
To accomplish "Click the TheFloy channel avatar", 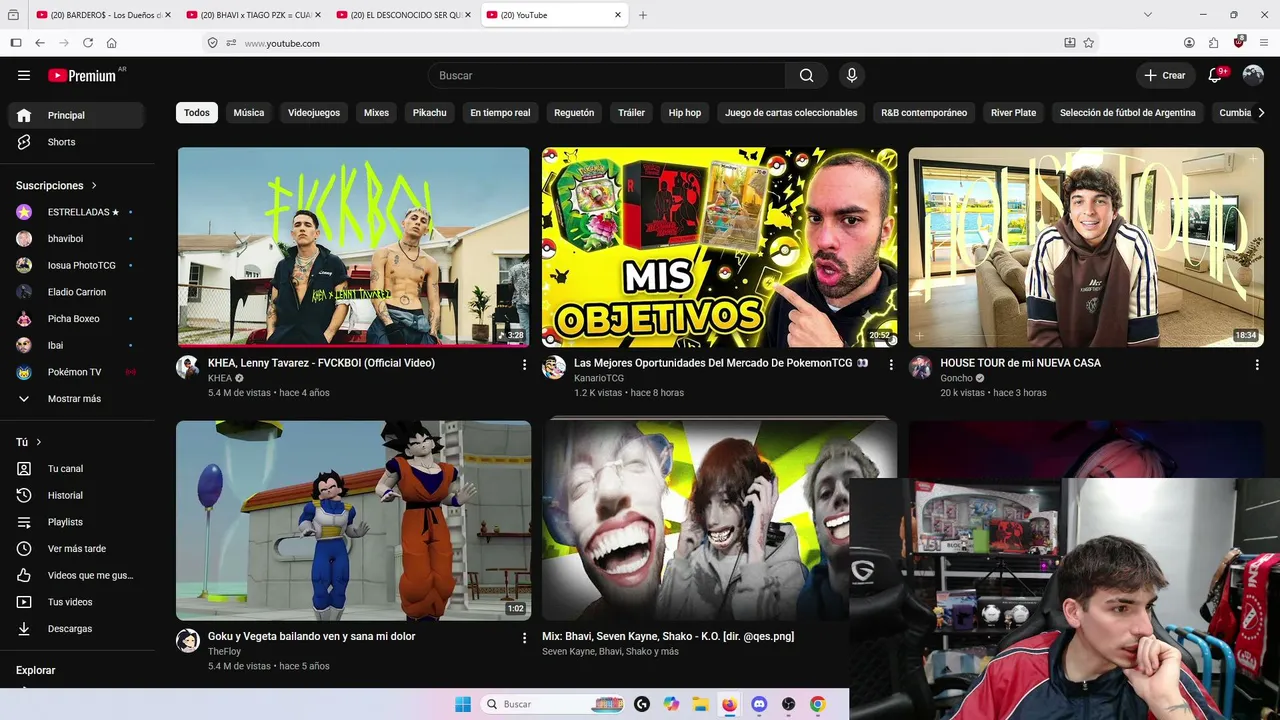I will [x=188, y=640].
